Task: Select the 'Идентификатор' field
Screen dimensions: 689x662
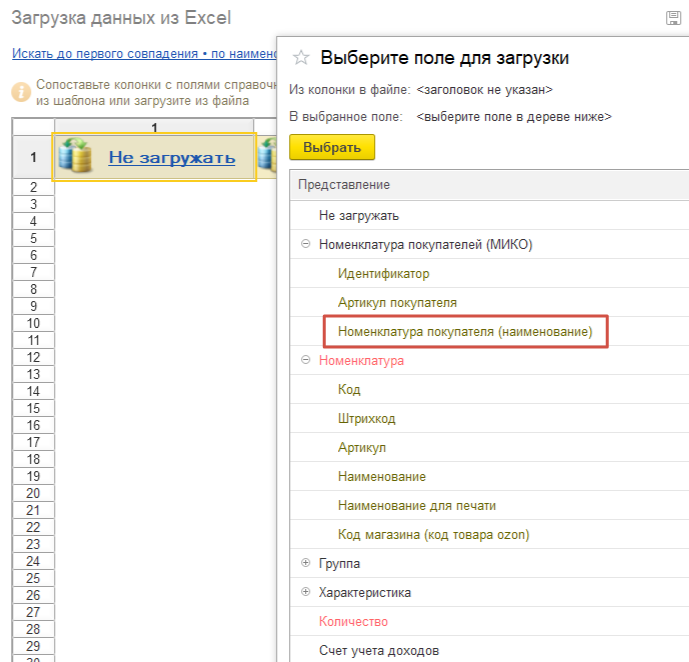Action: pyautogui.click(x=383, y=273)
